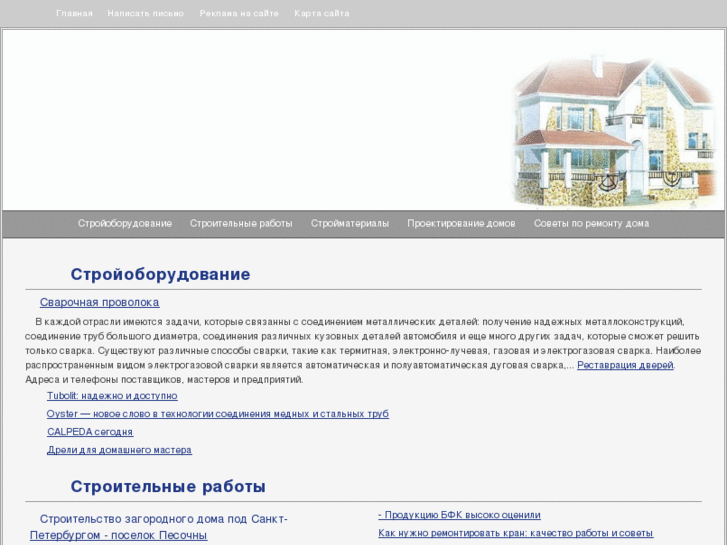Open Реклама на сайте page
727x545 pixels.
click(x=239, y=13)
